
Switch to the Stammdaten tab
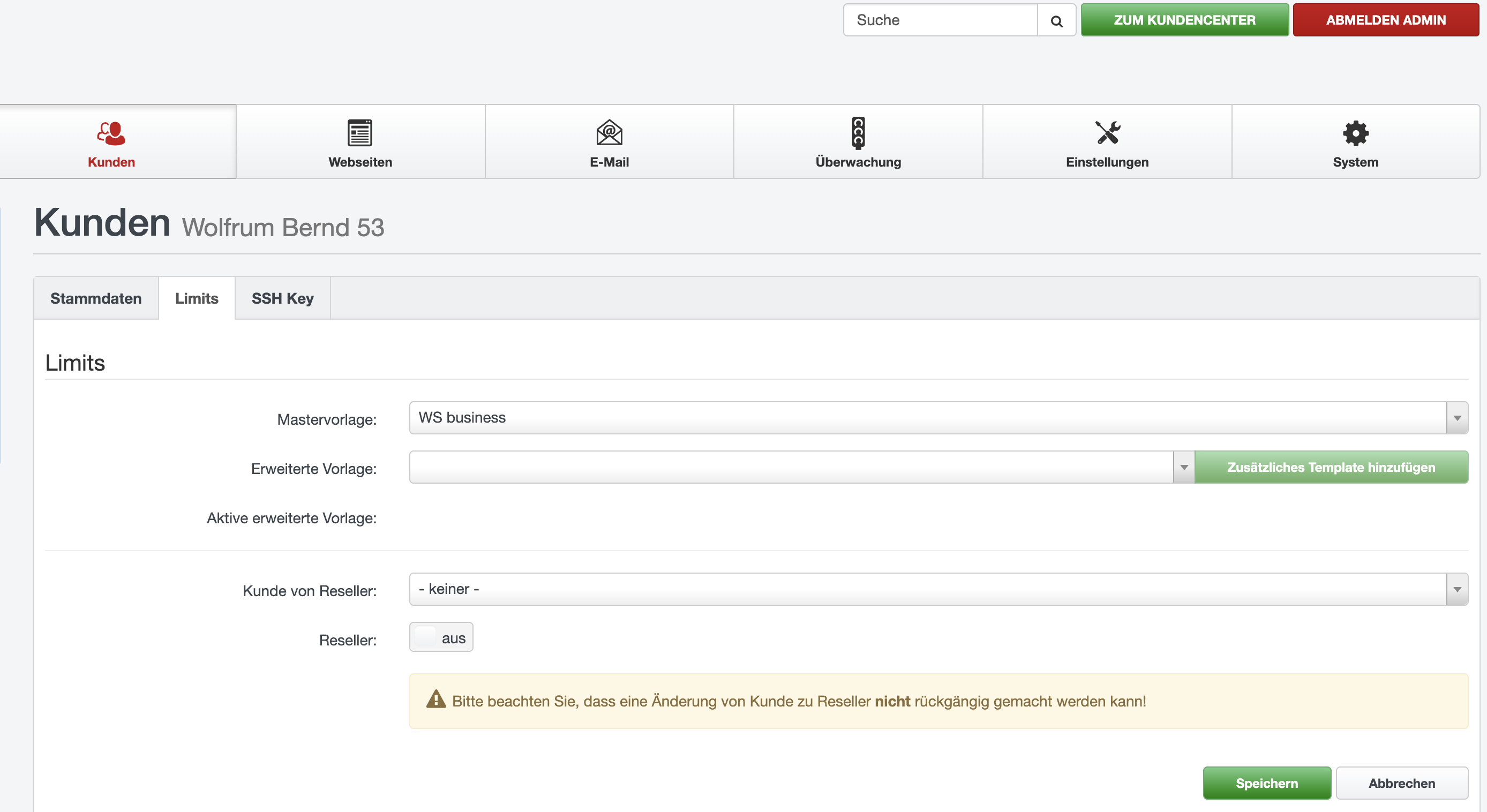point(96,298)
